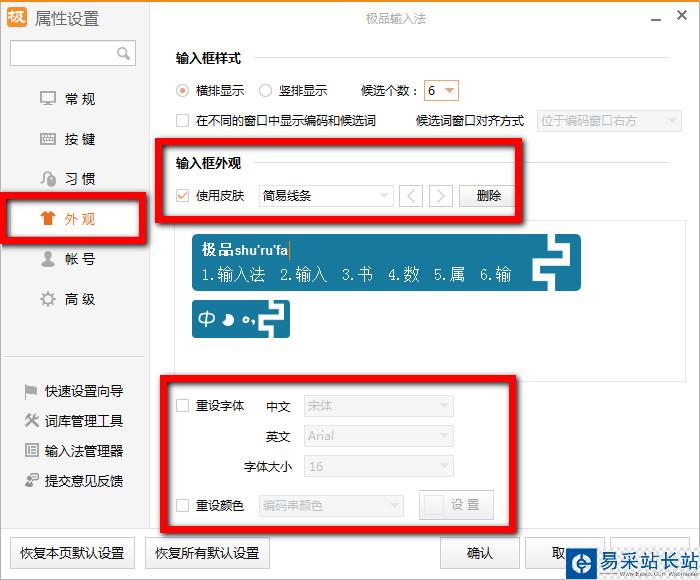Click the list icon for 输入法管理器

pos(31,450)
